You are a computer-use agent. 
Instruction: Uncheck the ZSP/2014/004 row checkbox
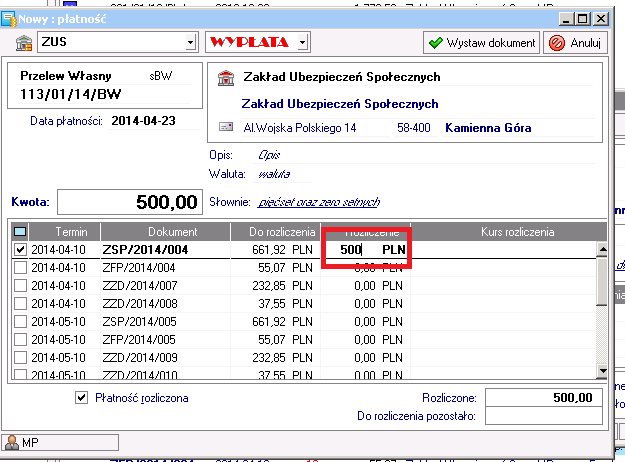pos(20,250)
